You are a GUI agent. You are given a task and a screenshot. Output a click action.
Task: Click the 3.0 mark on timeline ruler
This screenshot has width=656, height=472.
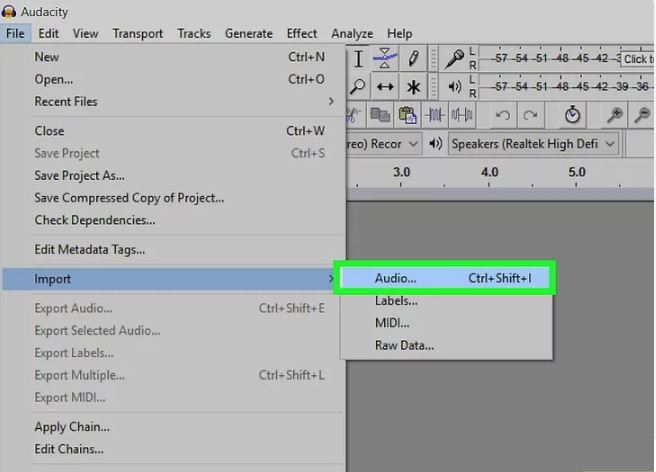401,172
